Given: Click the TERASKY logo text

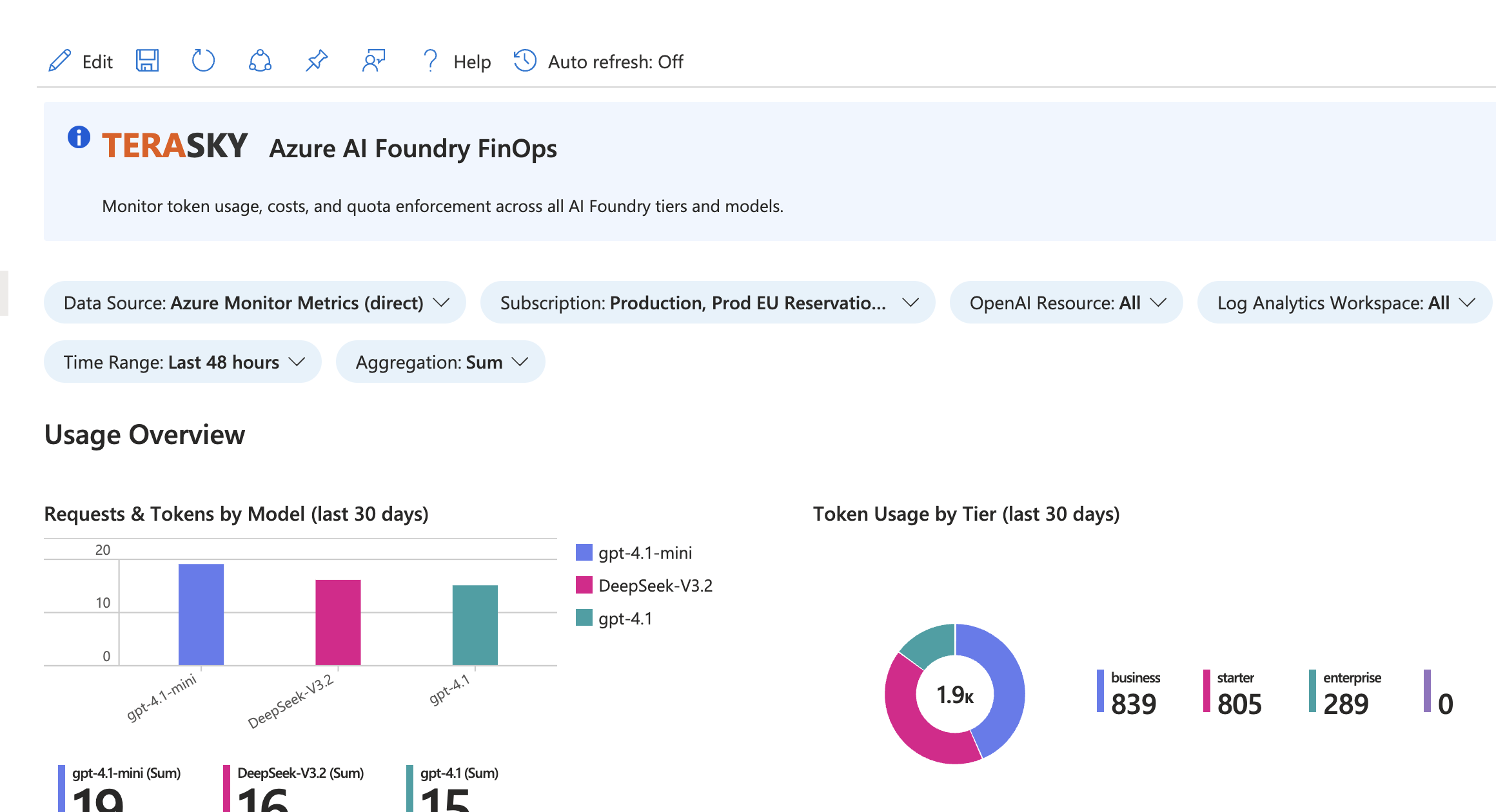Looking at the screenshot, I should pyautogui.click(x=175, y=145).
